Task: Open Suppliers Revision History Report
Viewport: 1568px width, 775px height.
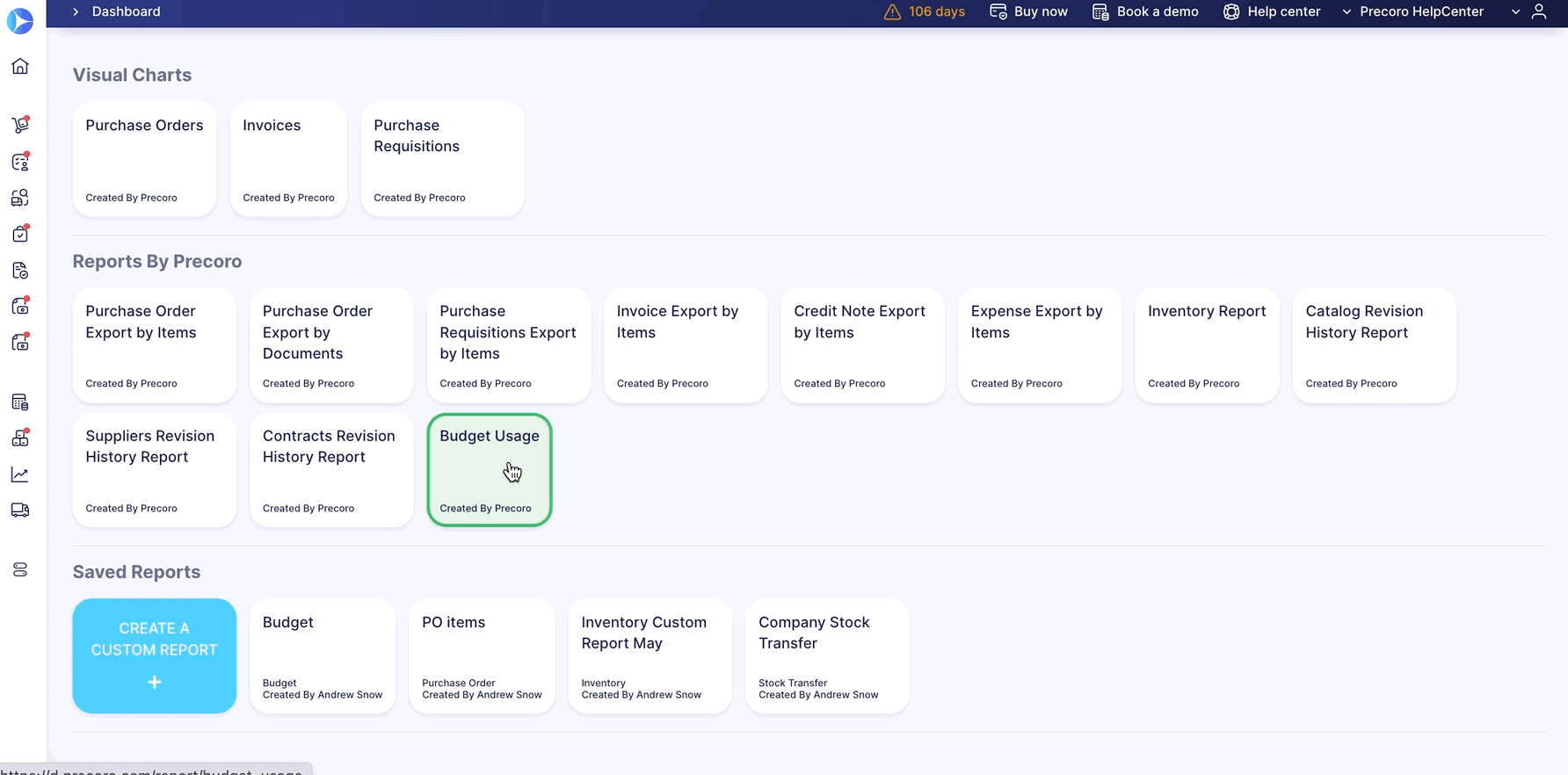Action: pos(155,470)
